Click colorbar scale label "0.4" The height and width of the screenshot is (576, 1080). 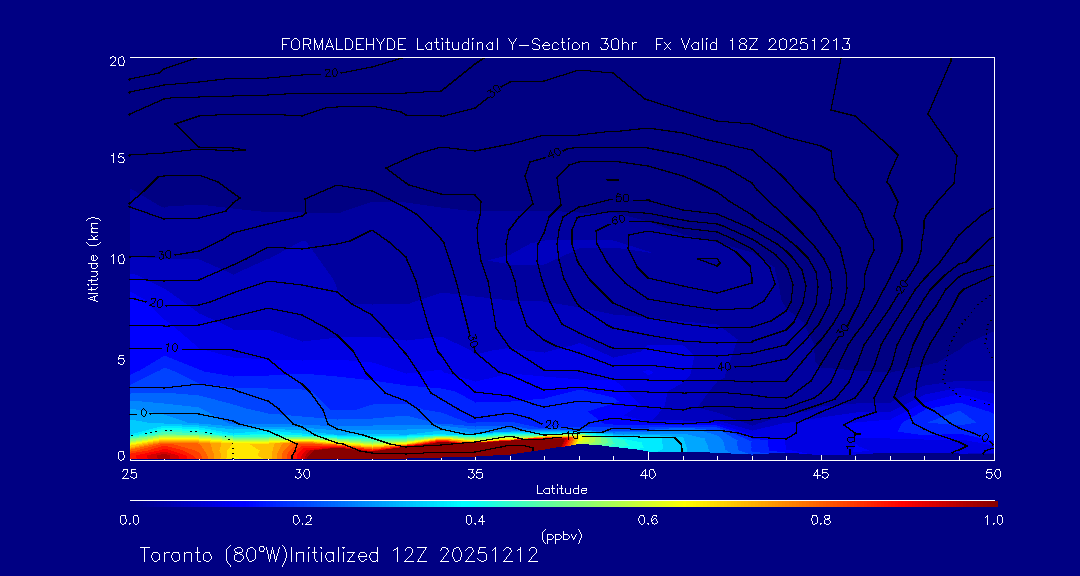(x=475, y=520)
